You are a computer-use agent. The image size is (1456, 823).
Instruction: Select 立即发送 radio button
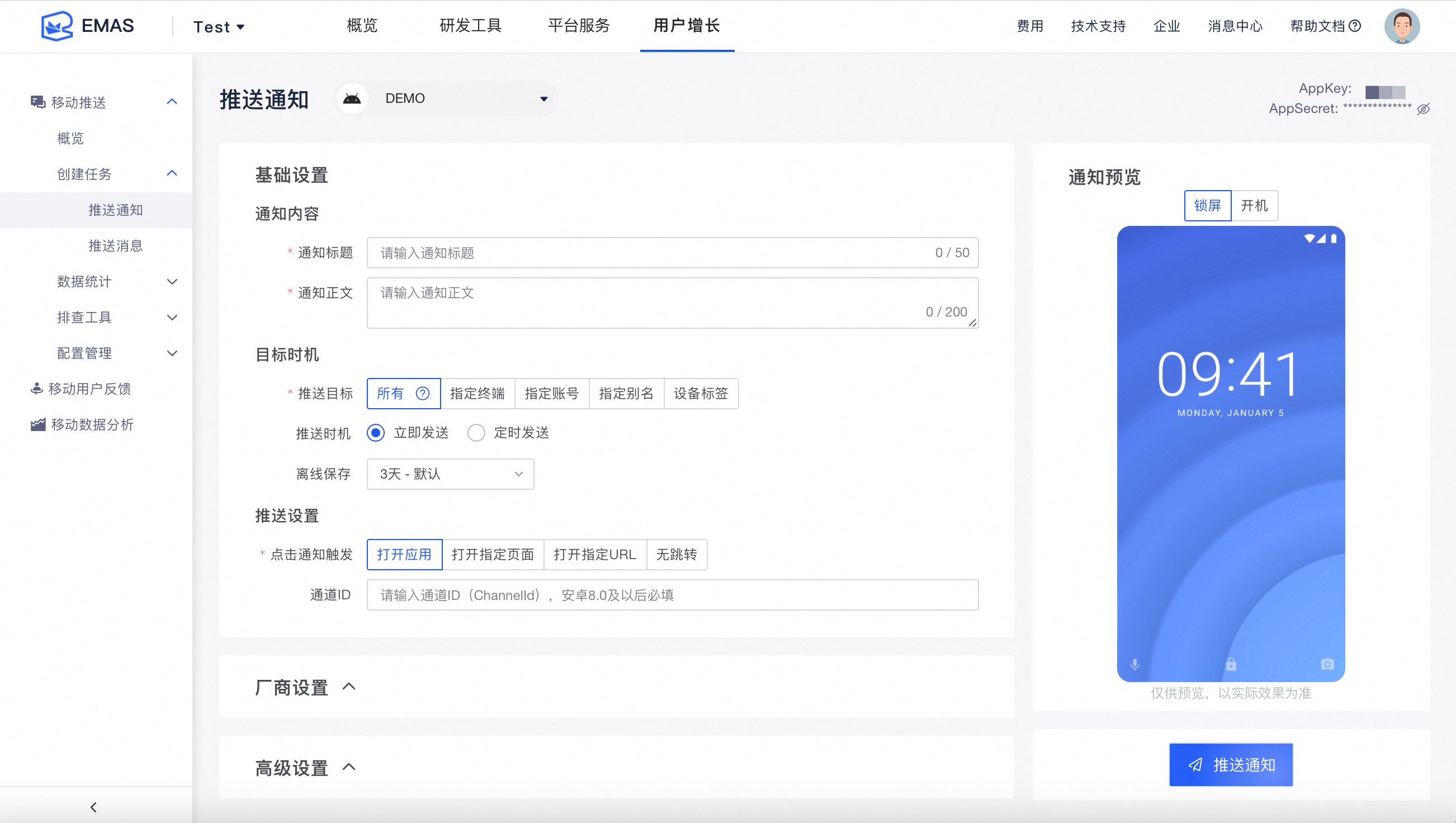(x=376, y=433)
